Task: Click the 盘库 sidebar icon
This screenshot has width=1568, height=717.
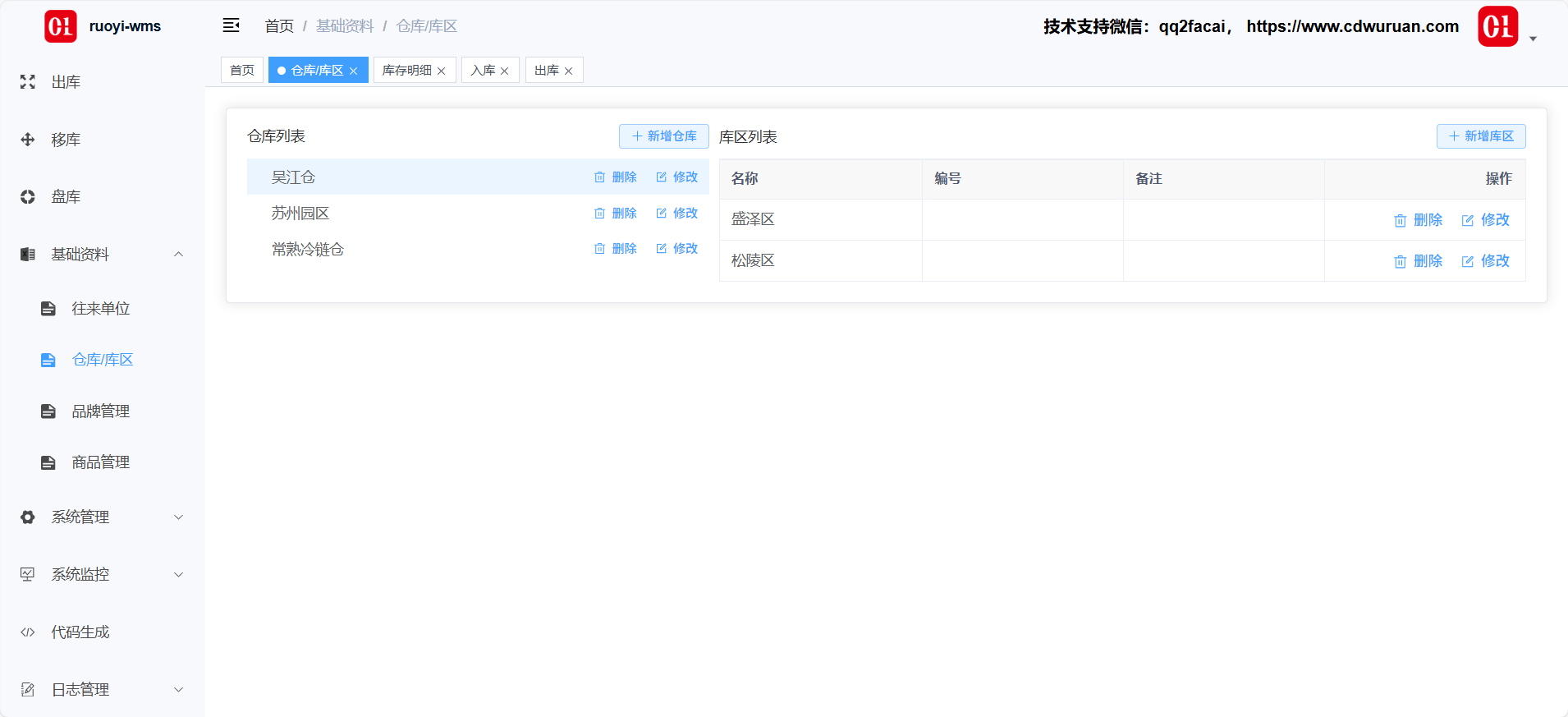Action: (x=28, y=197)
